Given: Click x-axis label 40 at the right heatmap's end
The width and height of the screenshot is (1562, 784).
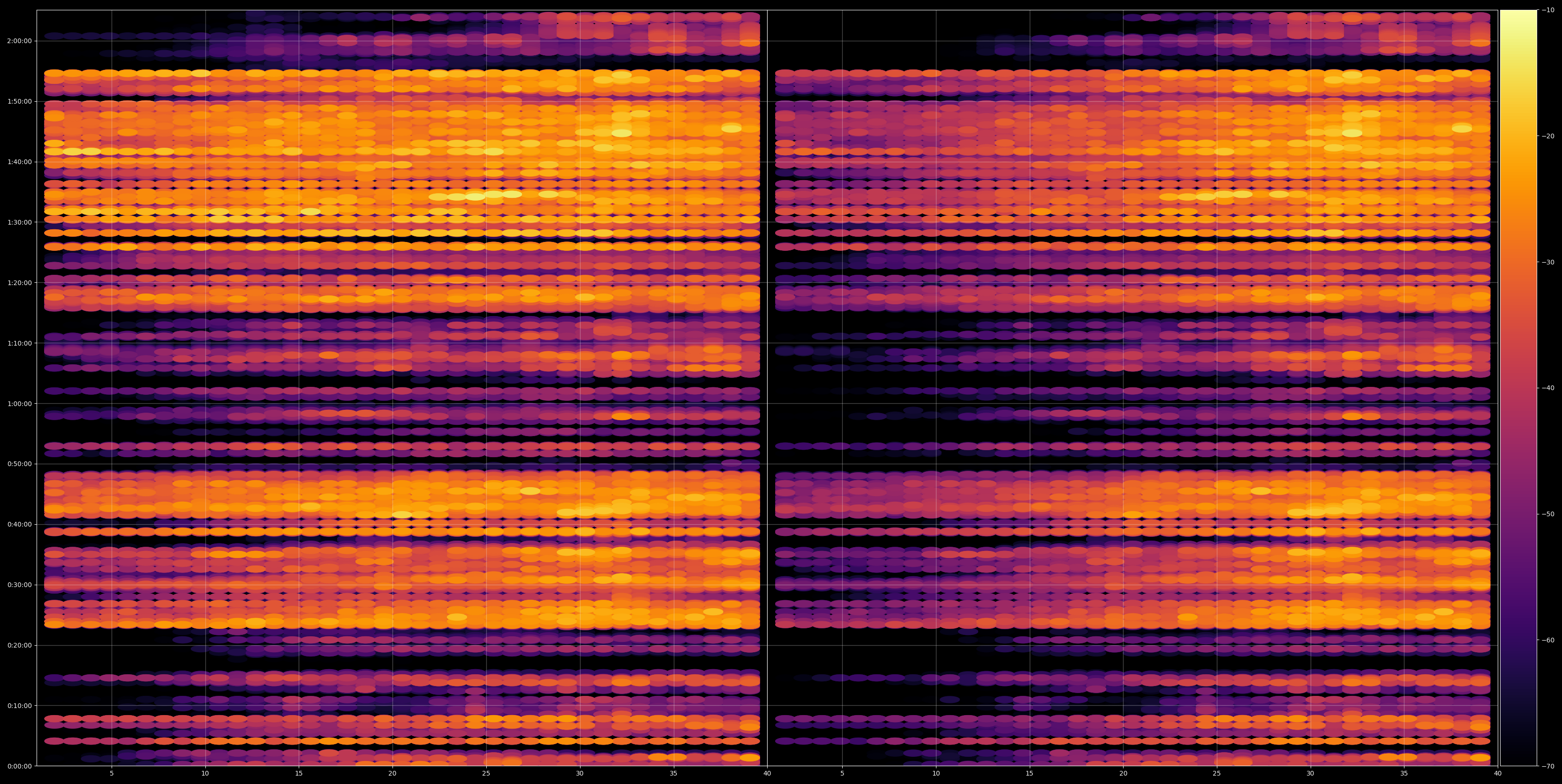Looking at the screenshot, I should click(1498, 774).
